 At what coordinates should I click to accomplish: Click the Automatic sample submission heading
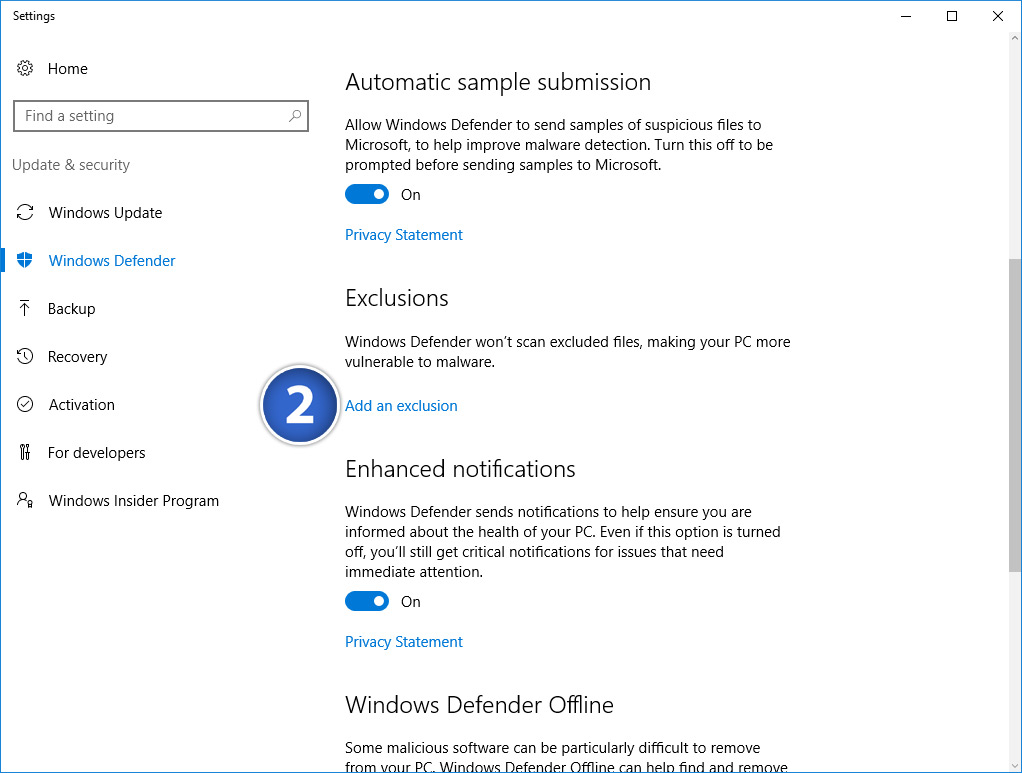coord(498,82)
